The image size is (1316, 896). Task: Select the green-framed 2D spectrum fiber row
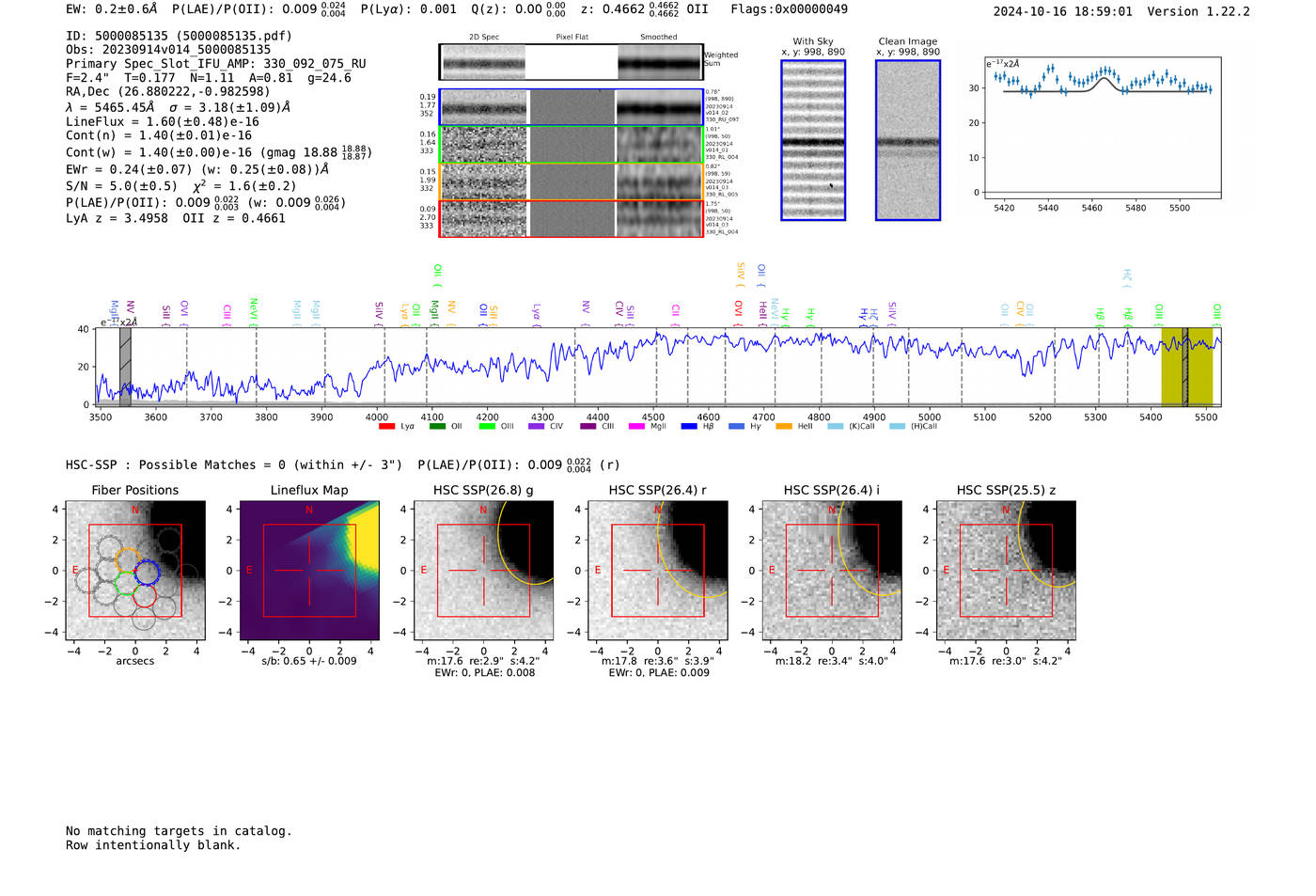pos(572,145)
